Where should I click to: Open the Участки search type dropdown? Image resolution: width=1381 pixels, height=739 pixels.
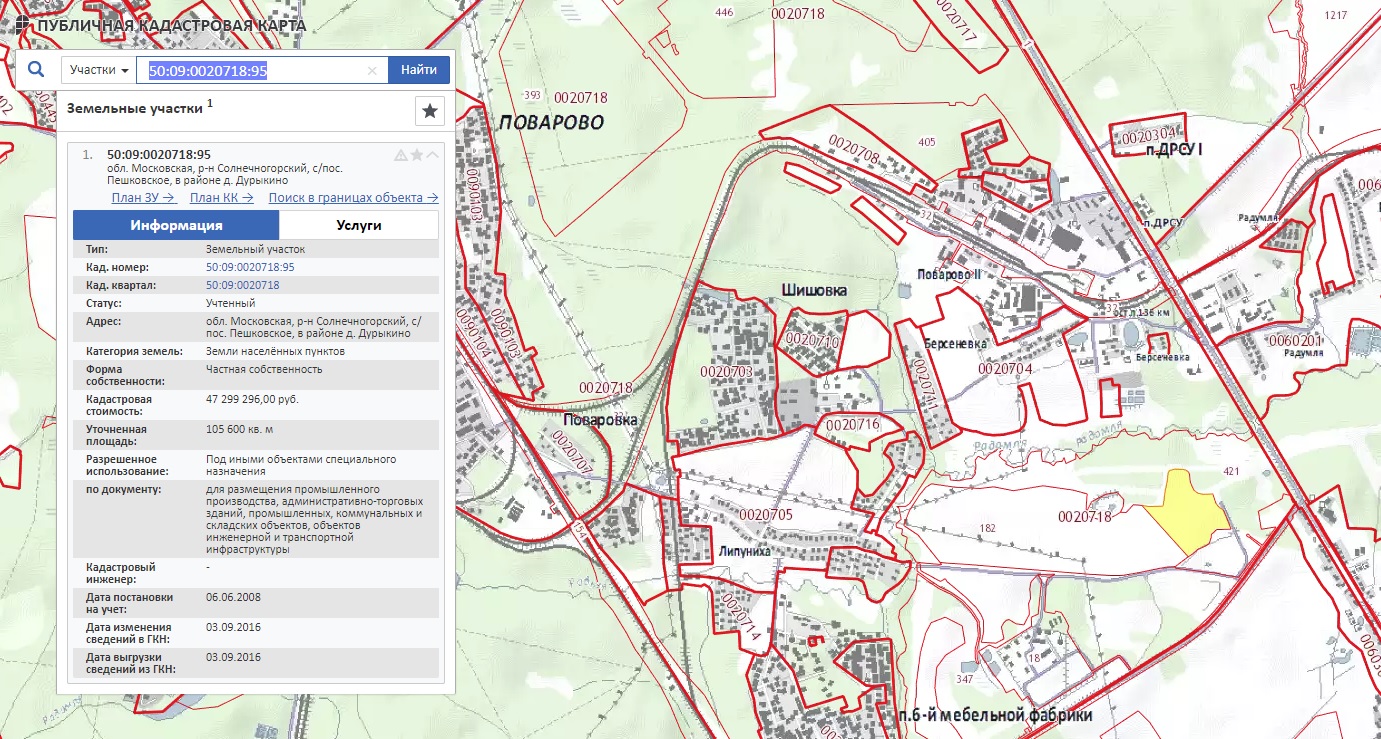click(x=99, y=70)
